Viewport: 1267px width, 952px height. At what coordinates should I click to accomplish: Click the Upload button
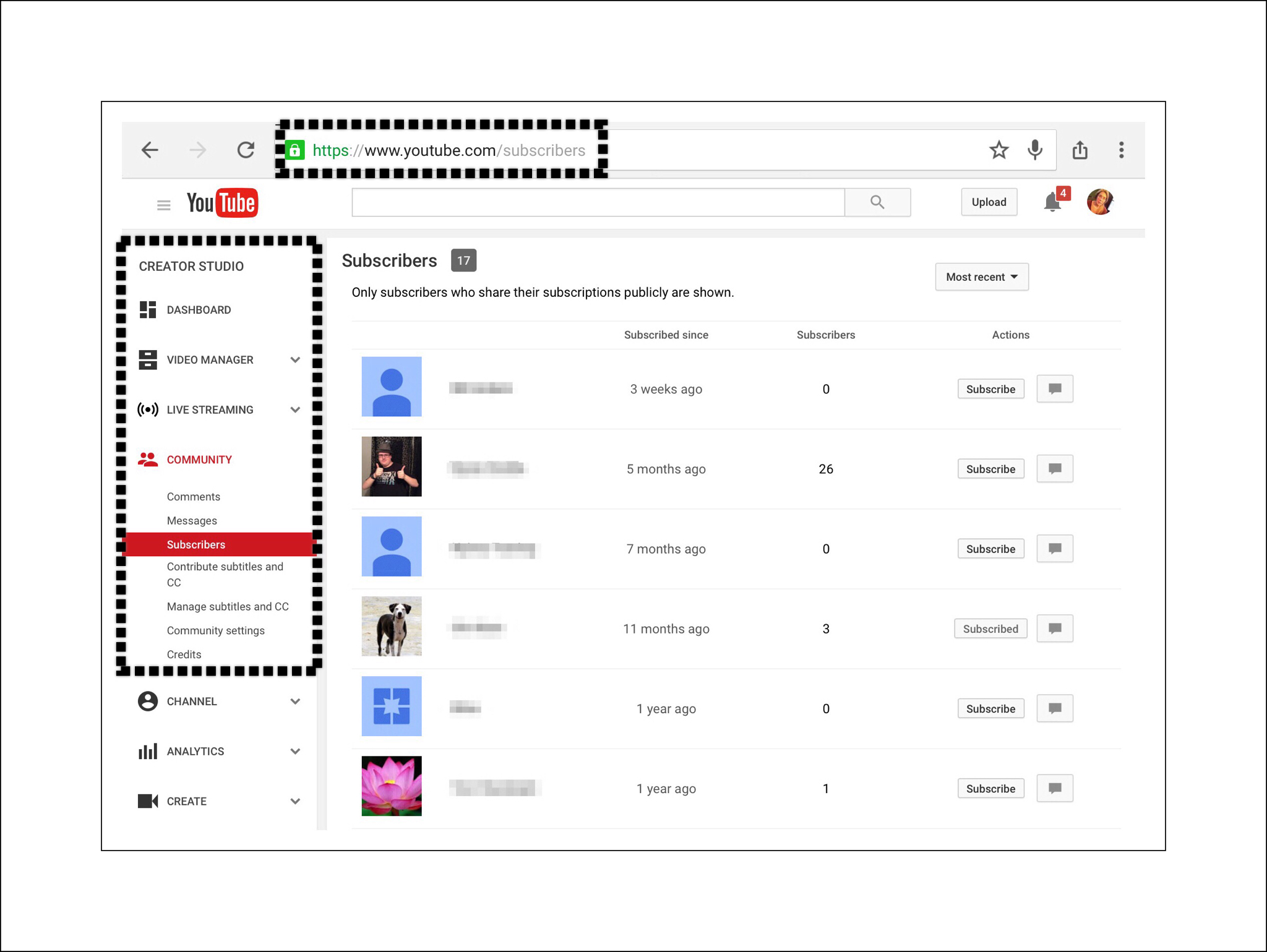pos(989,202)
